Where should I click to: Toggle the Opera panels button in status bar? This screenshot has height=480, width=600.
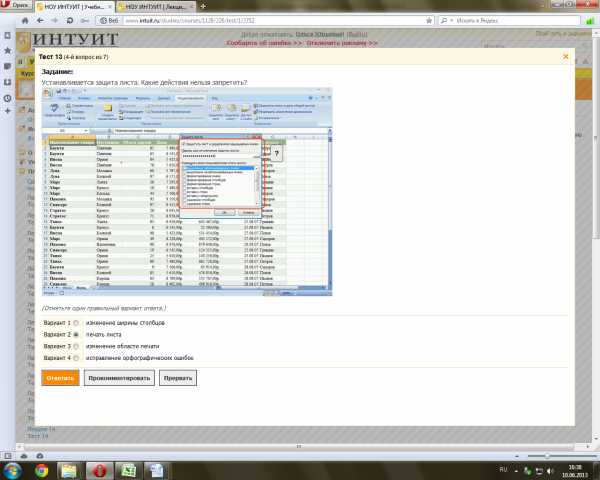pos(8,456)
